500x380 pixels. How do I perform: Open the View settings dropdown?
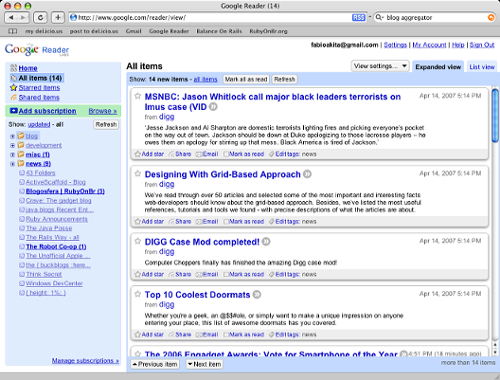[380, 66]
